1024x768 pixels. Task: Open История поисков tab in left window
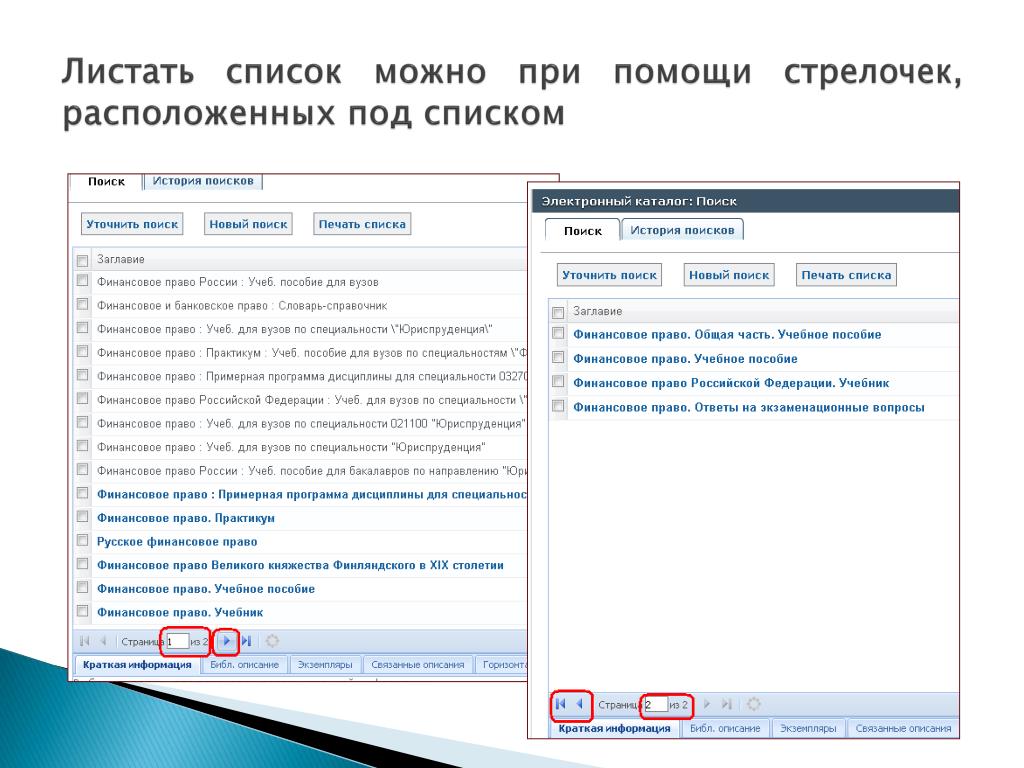[x=202, y=181]
